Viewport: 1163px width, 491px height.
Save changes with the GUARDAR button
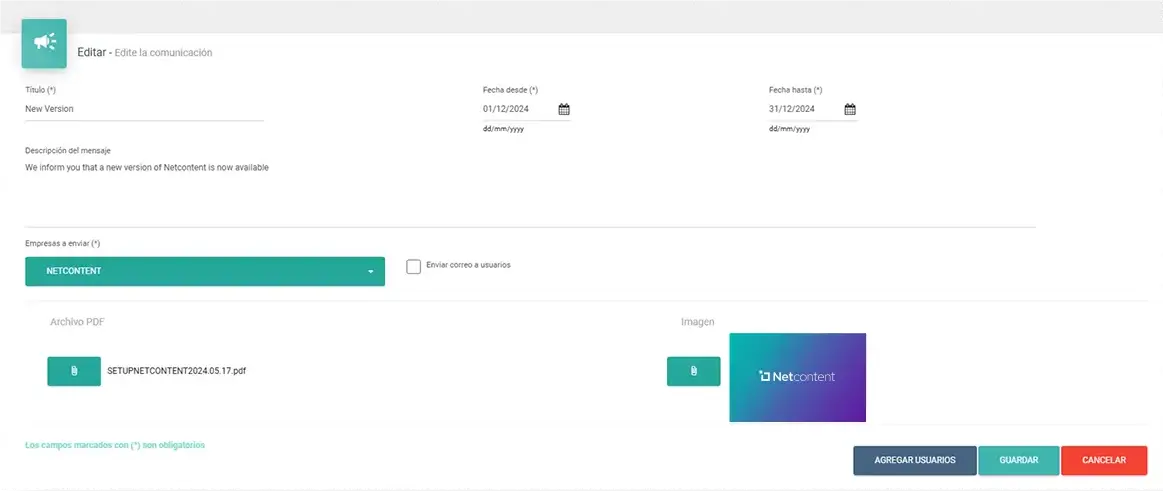[x=1019, y=460]
